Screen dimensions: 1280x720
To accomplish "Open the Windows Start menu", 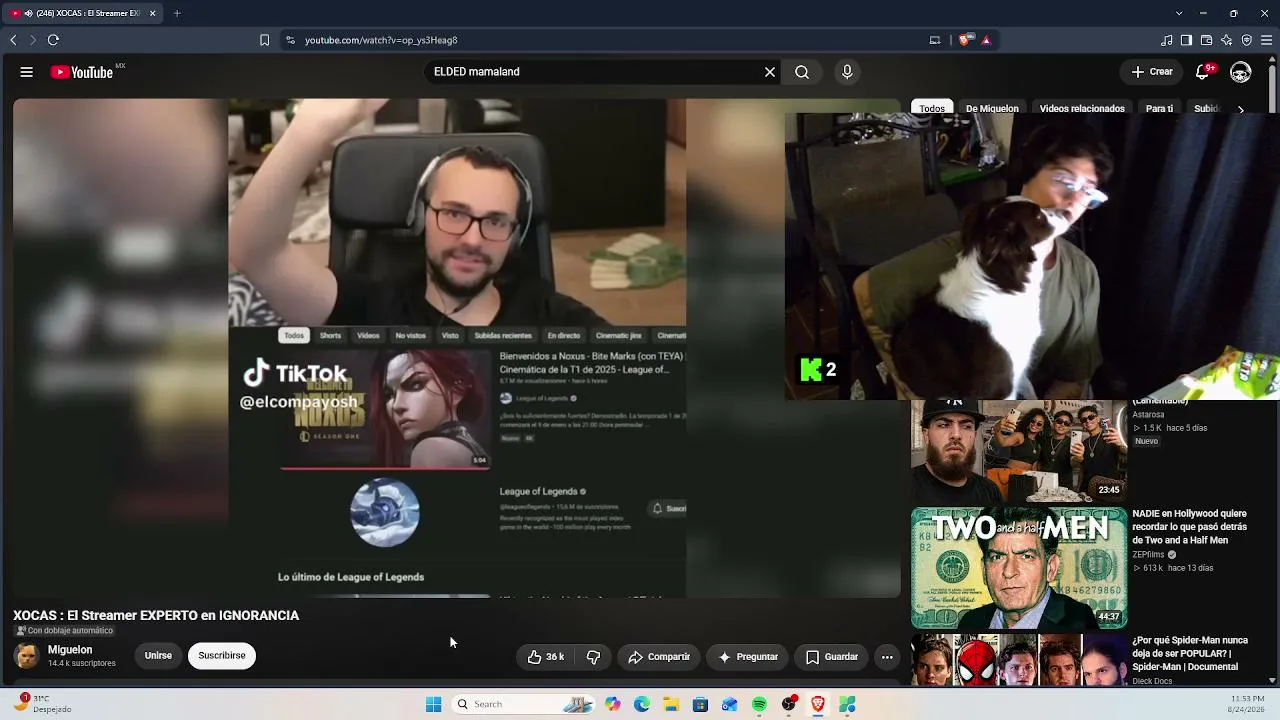I will 433,704.
